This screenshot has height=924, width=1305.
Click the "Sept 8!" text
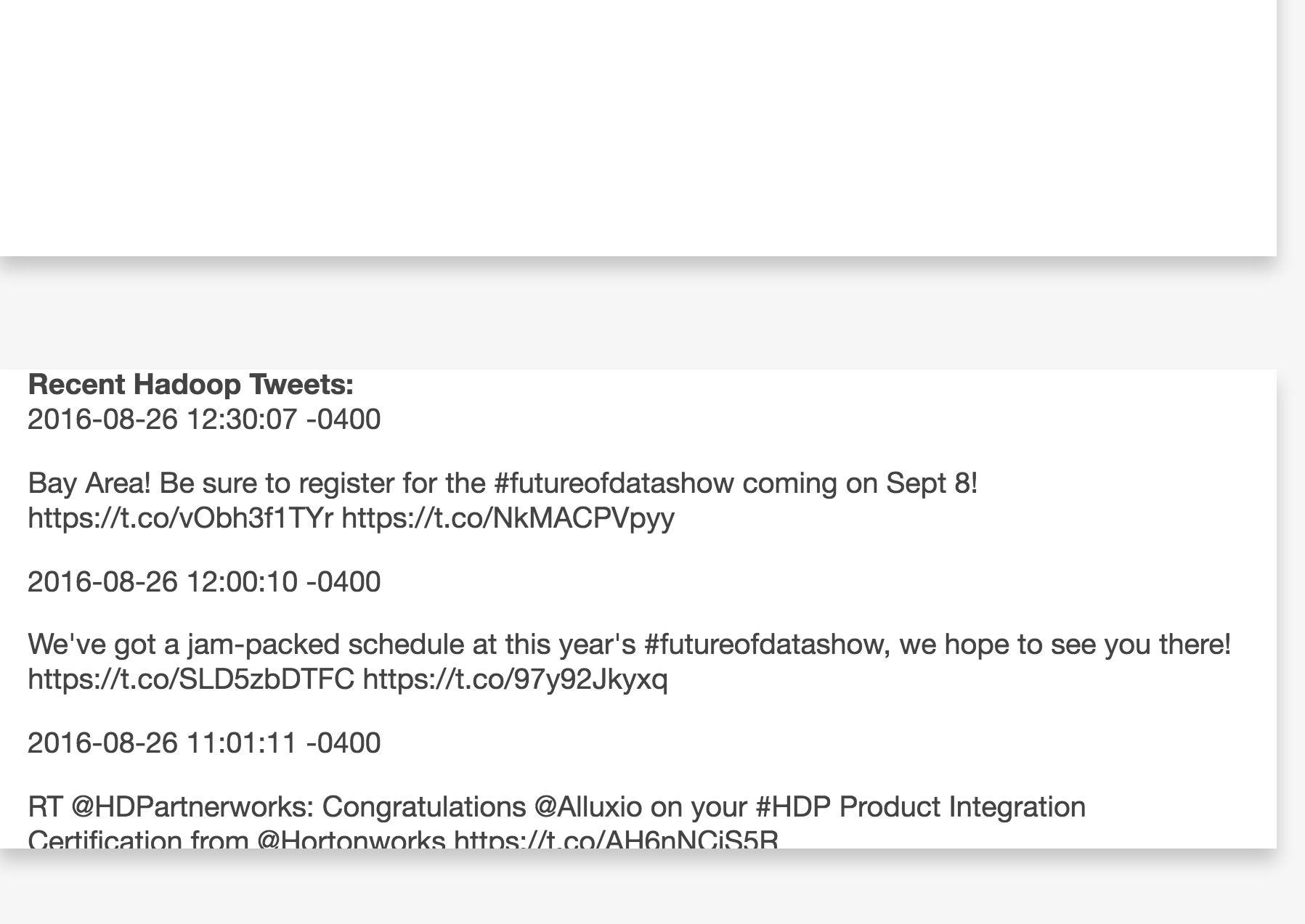coord(932,483)
